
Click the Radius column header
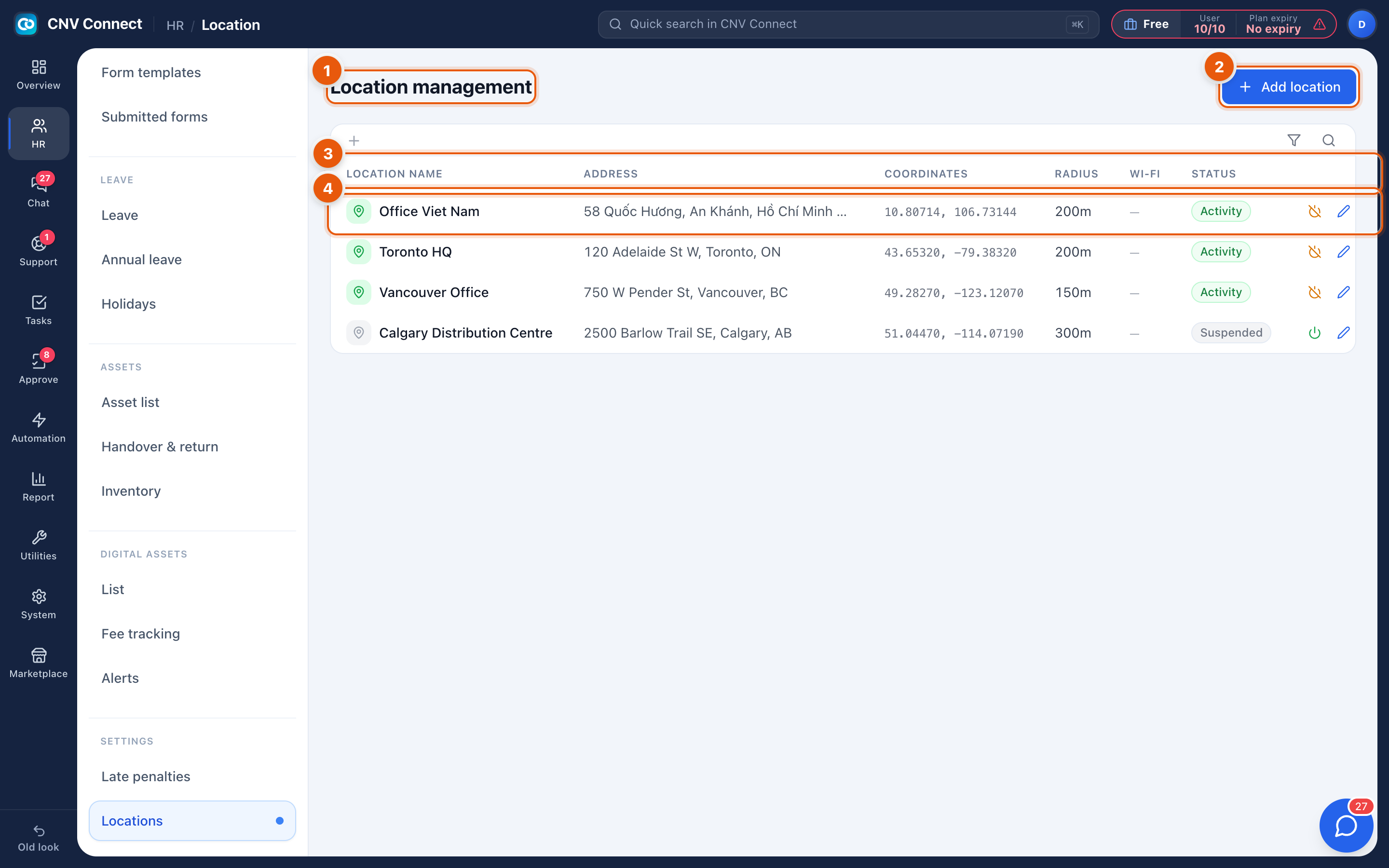[x=1076, y=174]
